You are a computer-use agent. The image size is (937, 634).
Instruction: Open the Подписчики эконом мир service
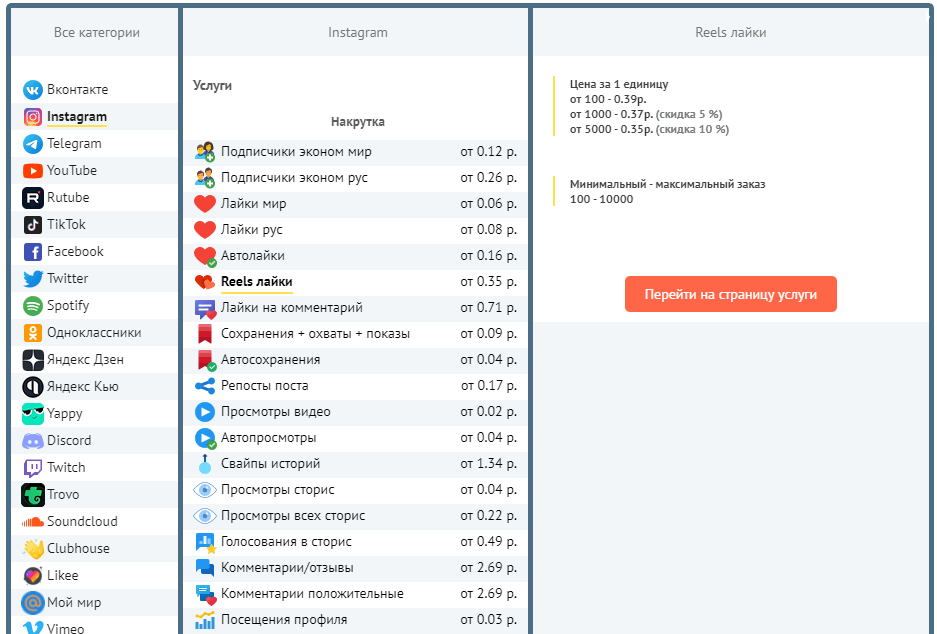[x=296, y=152]
